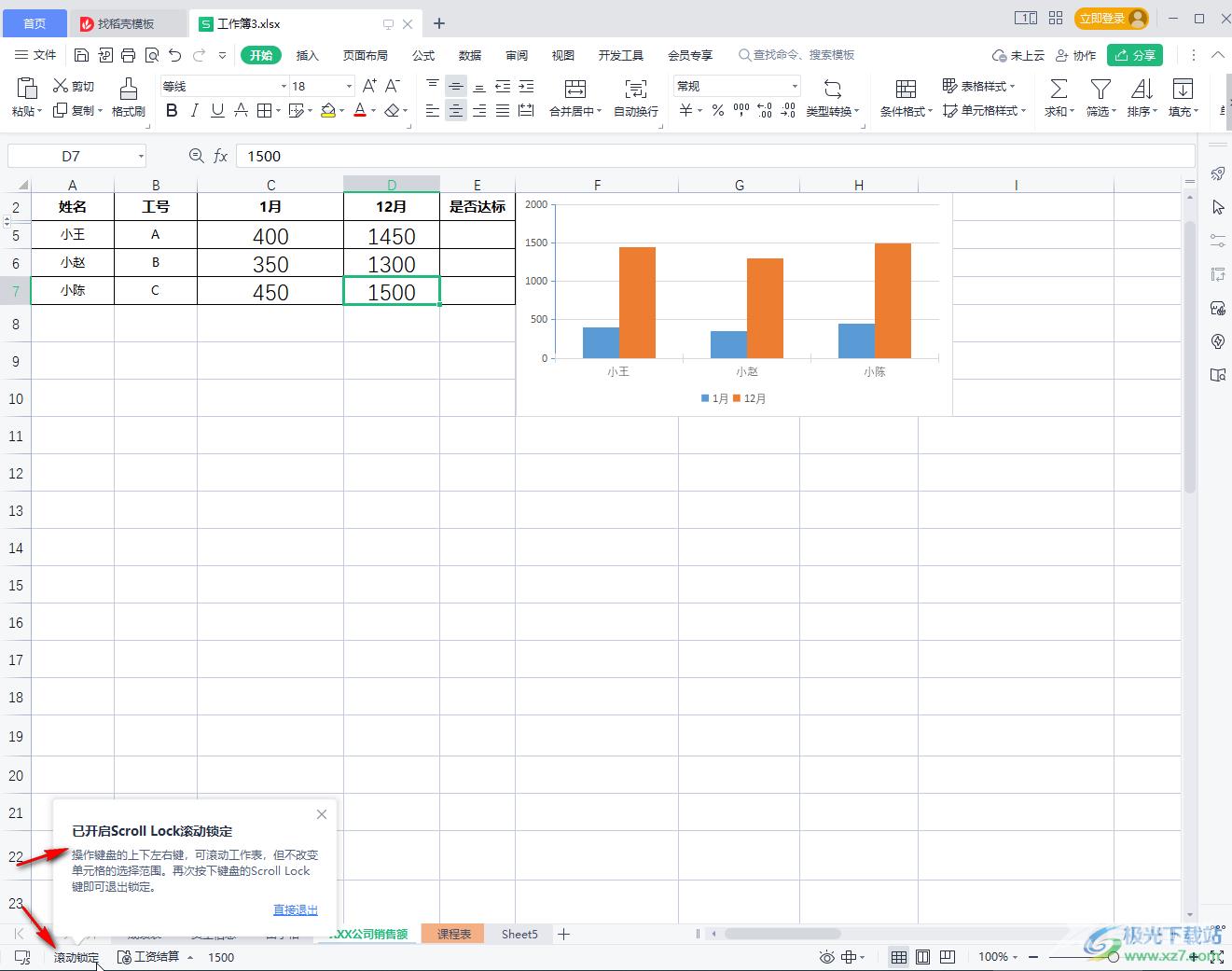Open the font size dropdown

[x=350, y=86]
